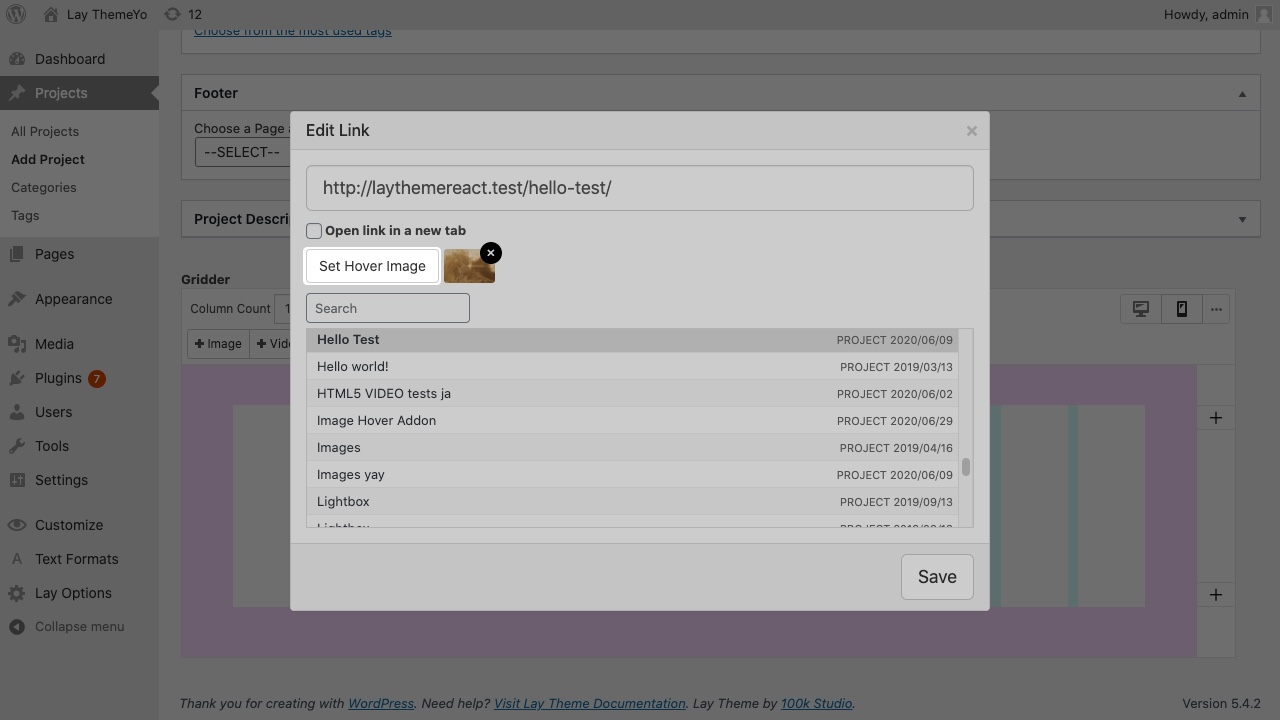Click the Projects pushpin icon
The width and height of the screenshot is (1280, 720).
[17, 93]
